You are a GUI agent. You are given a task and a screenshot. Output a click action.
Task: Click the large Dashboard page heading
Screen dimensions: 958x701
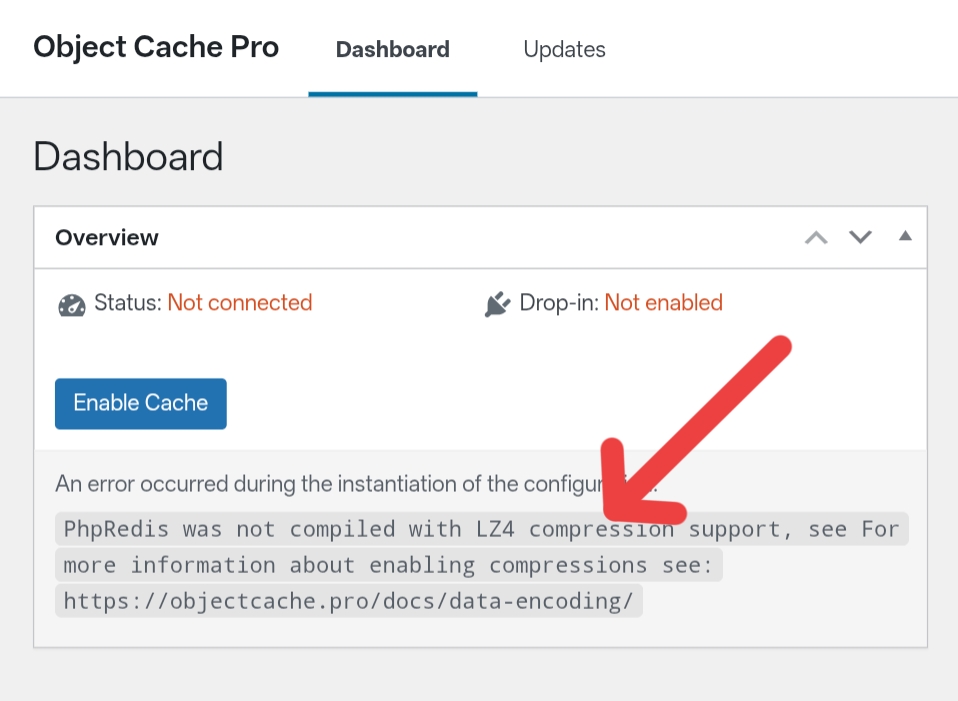tap(128, 158)
